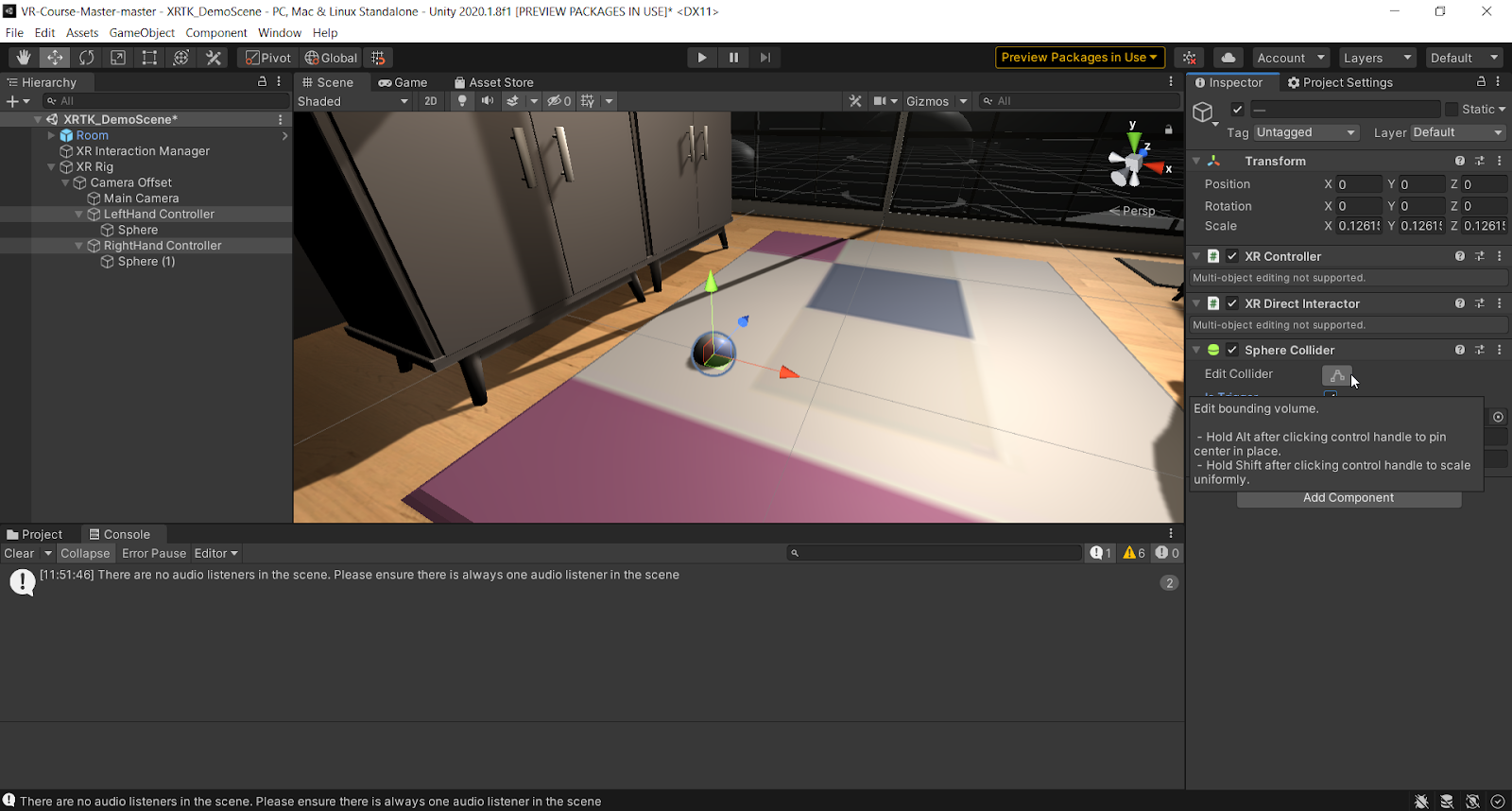Open the Layers dropdown
The width and height of the screenshot is (1512, 811).
click(1377, 58)
